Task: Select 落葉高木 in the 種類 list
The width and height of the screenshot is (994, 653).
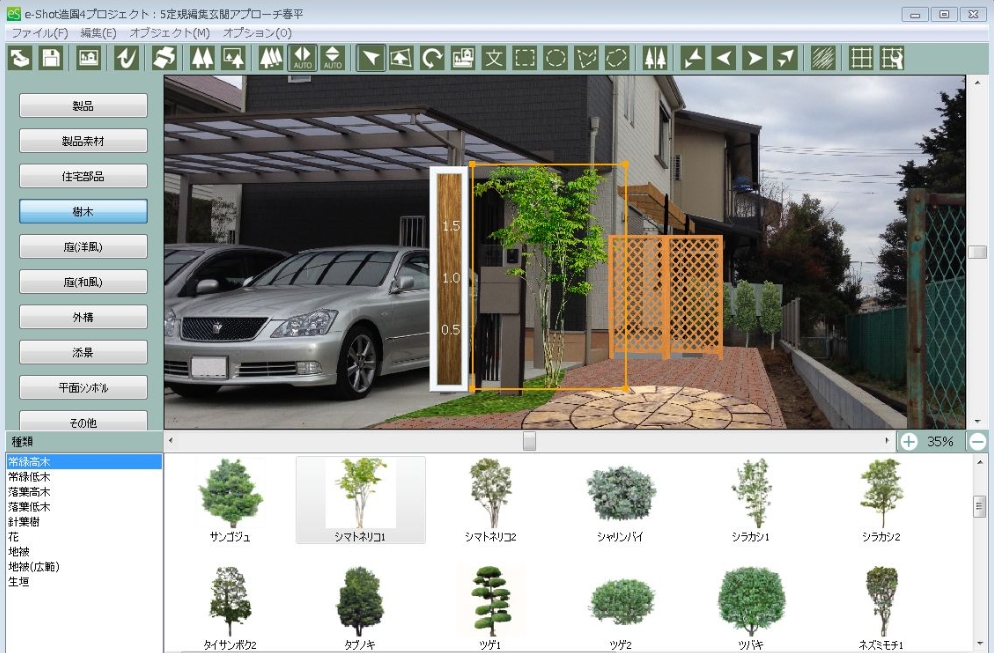Action: (x=29, y=492)
